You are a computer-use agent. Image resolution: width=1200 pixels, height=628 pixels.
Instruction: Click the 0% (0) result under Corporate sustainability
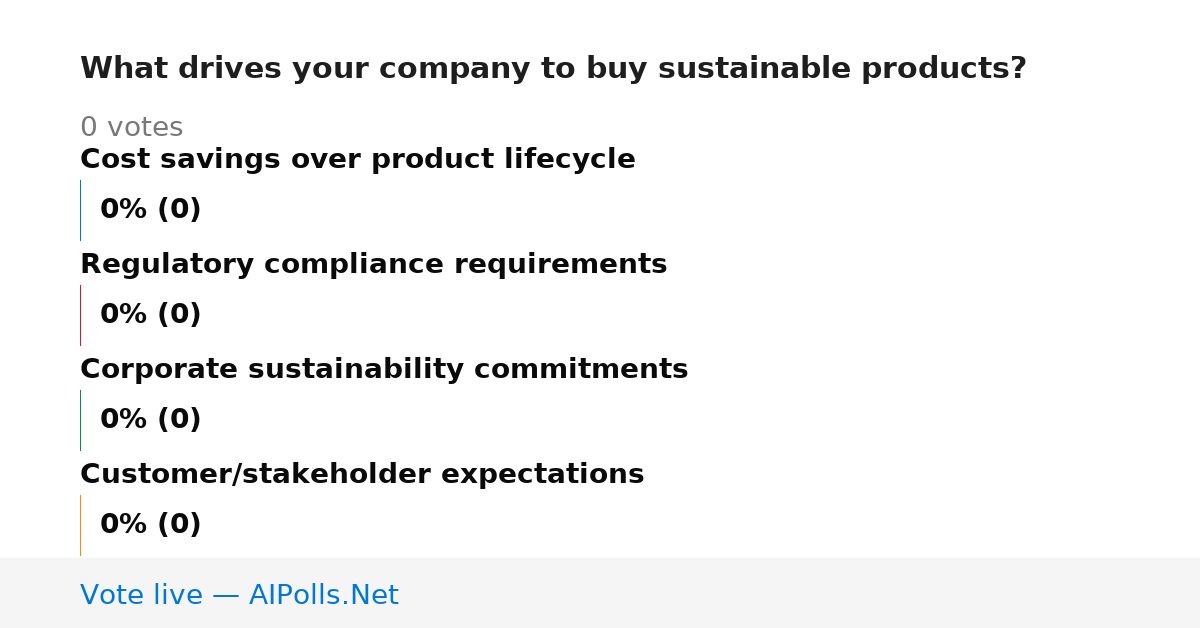pos(151,420)
